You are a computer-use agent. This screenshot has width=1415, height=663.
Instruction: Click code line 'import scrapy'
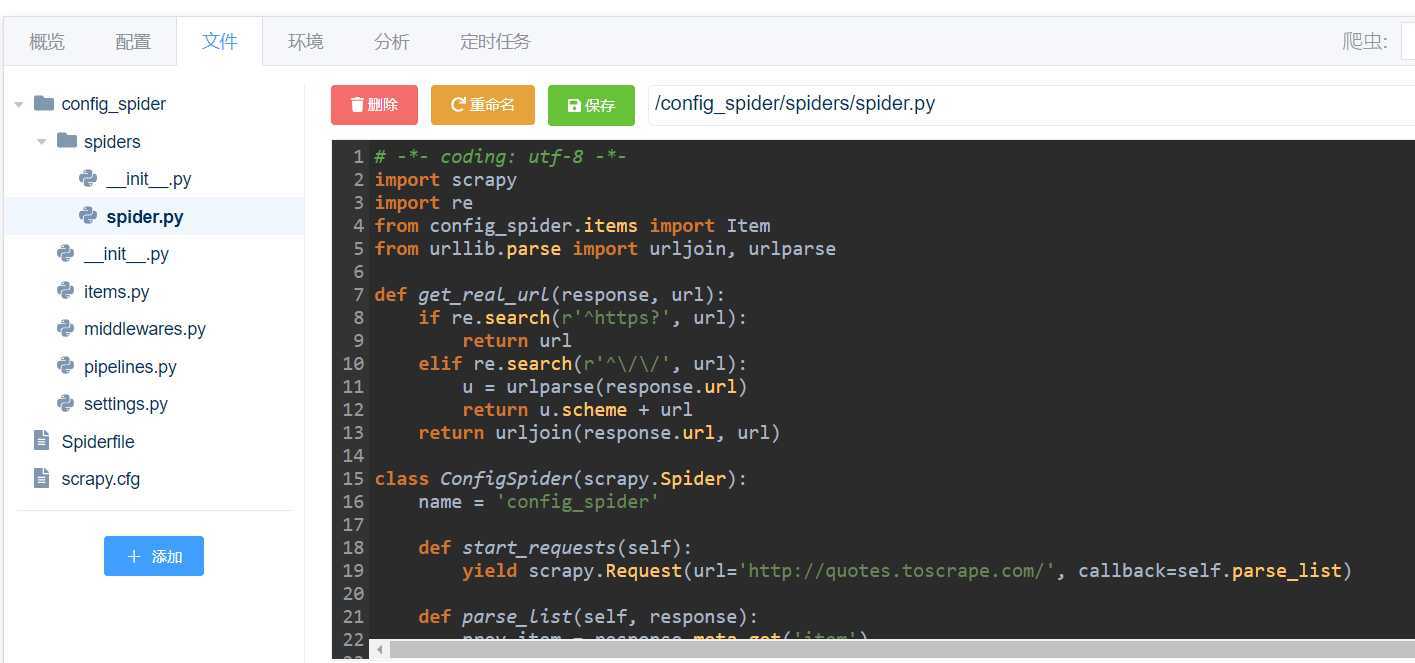tap(446, 180)
